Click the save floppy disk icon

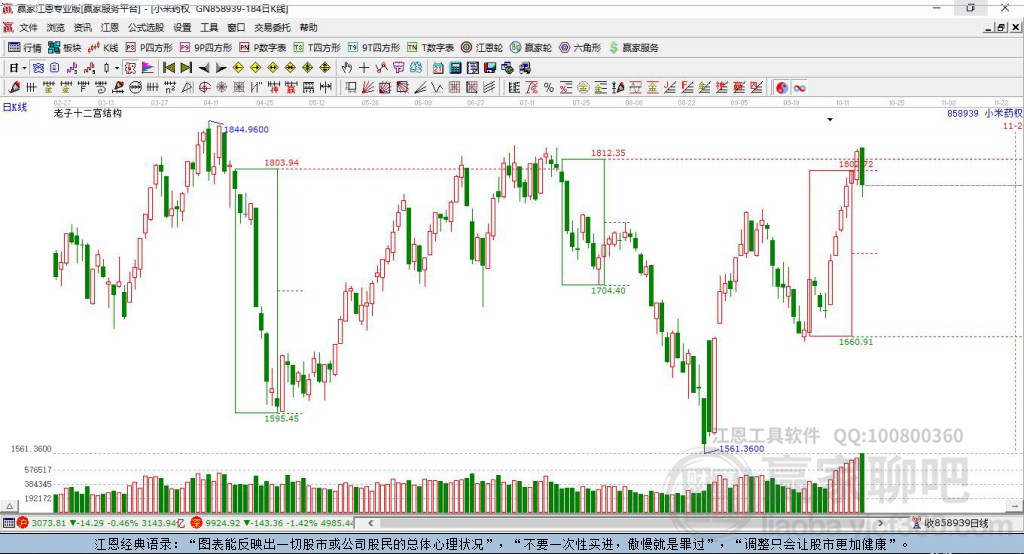coord(490,67)
